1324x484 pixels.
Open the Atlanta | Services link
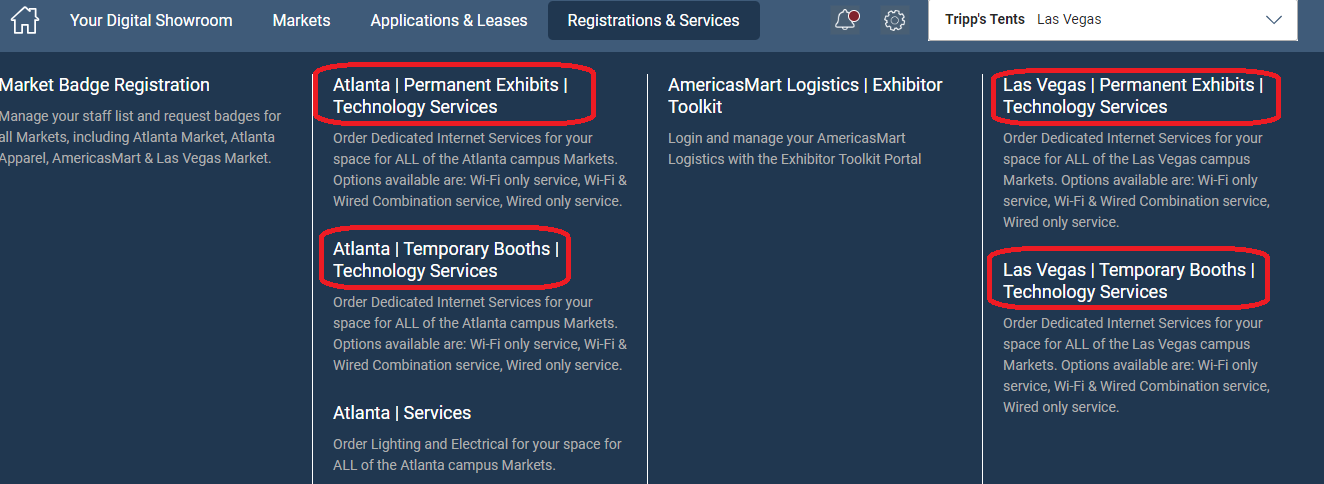click(x=402, y=413)
